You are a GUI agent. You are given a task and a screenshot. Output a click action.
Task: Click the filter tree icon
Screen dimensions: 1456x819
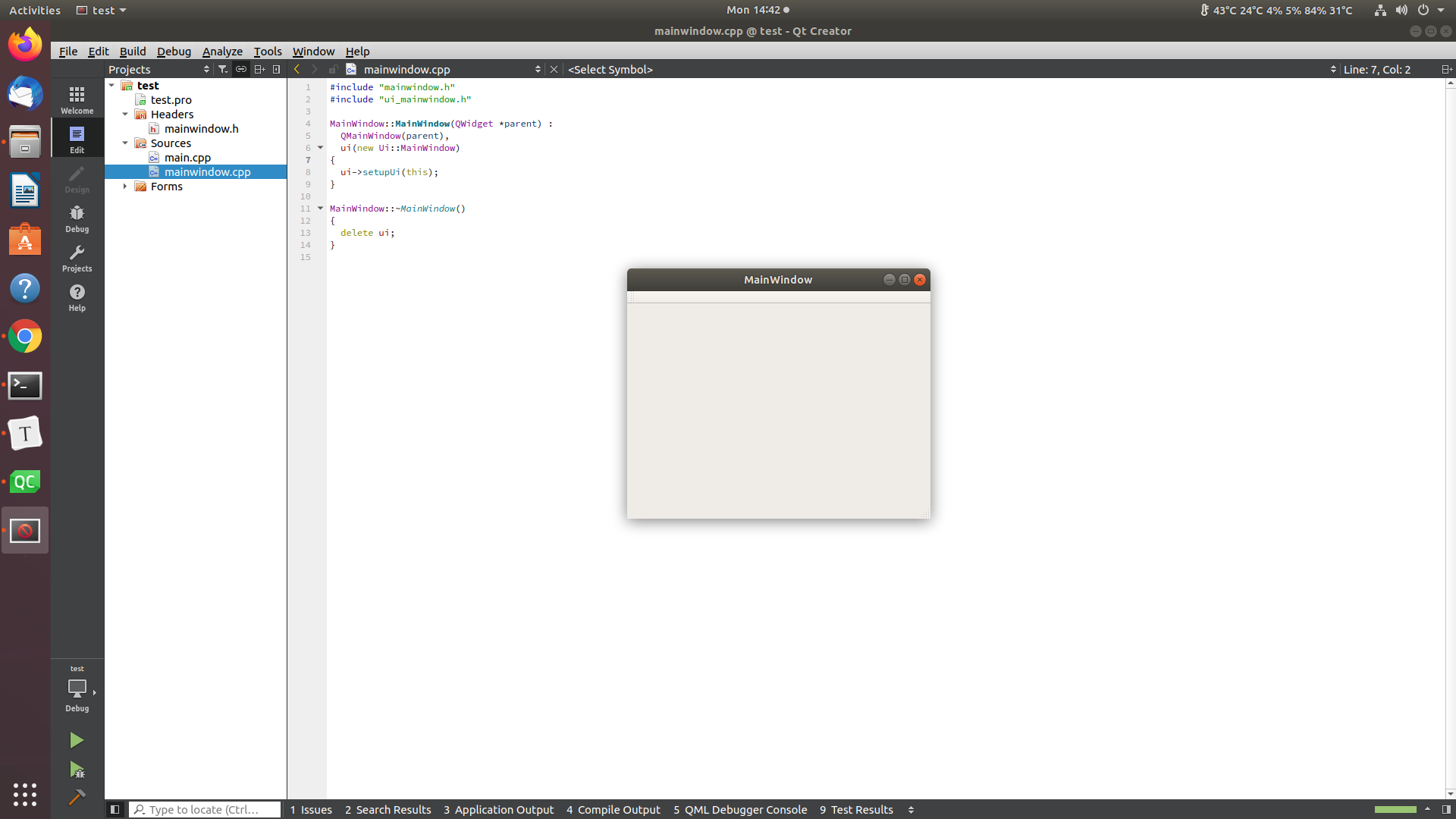click(x=222, y=69)
